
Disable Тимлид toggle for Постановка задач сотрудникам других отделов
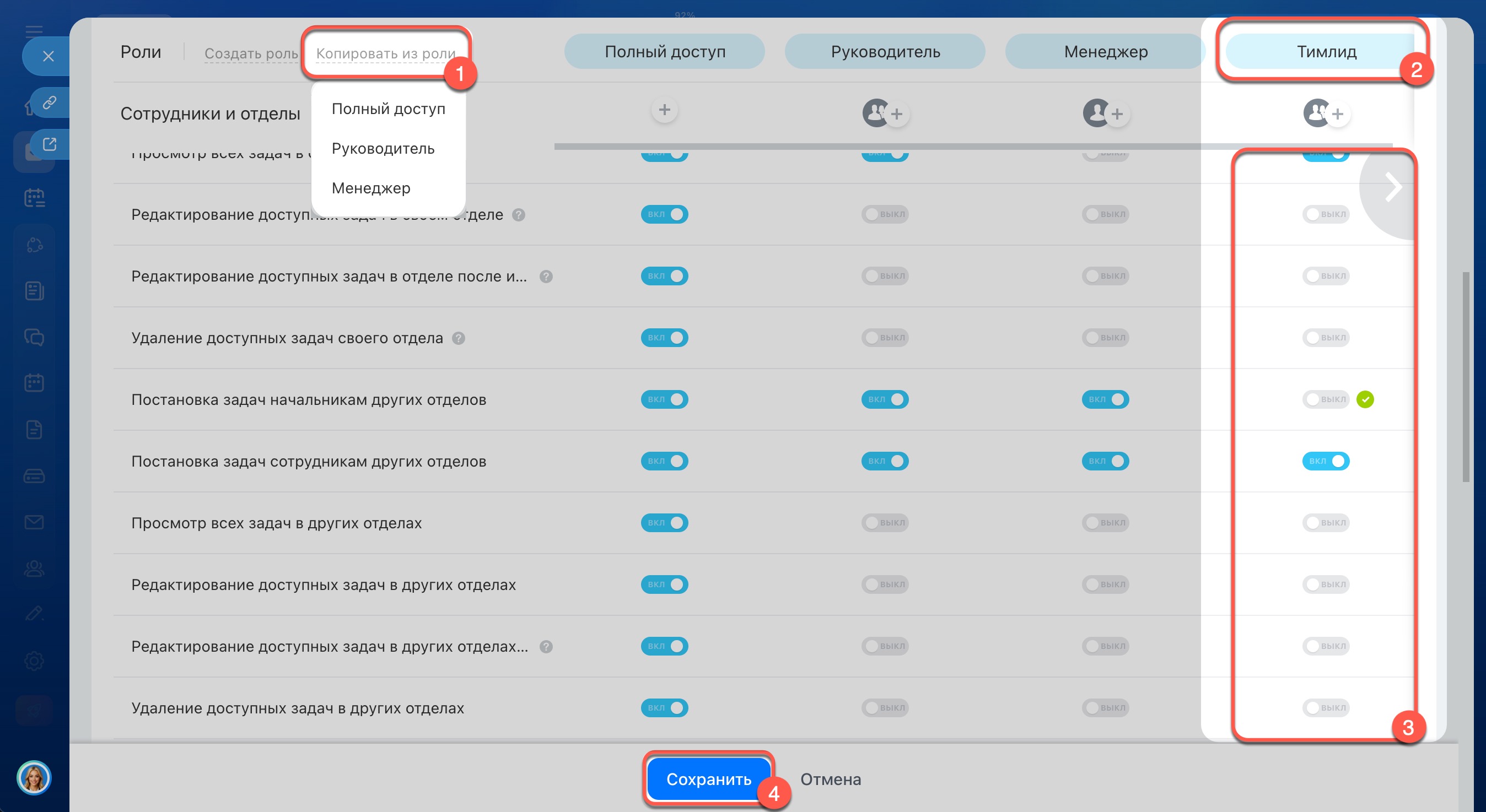click(1325, 461)
